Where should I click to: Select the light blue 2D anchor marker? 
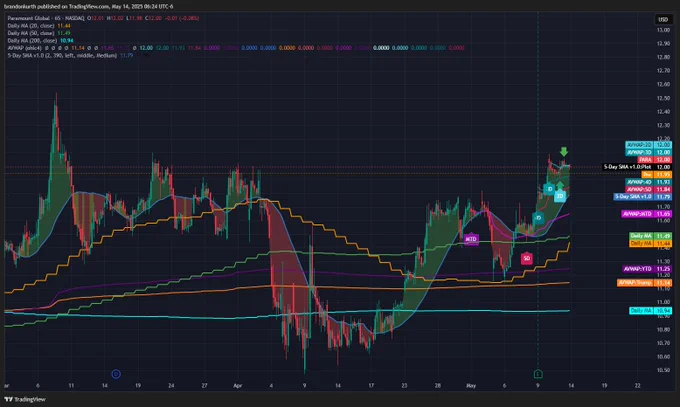point(560,196)
